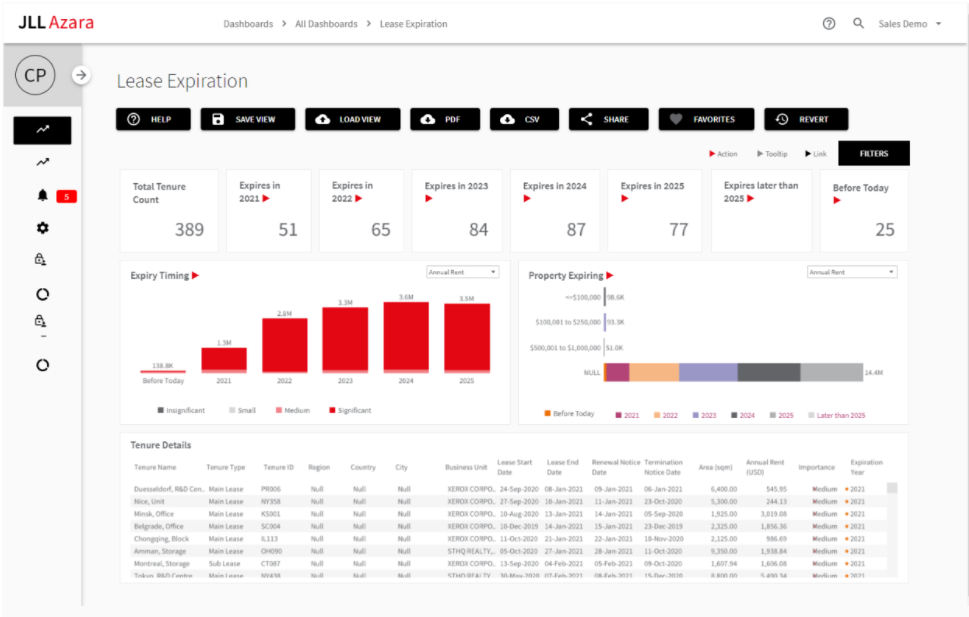Click red action arrow under Expires in 2024

click(x=527, y=198)
